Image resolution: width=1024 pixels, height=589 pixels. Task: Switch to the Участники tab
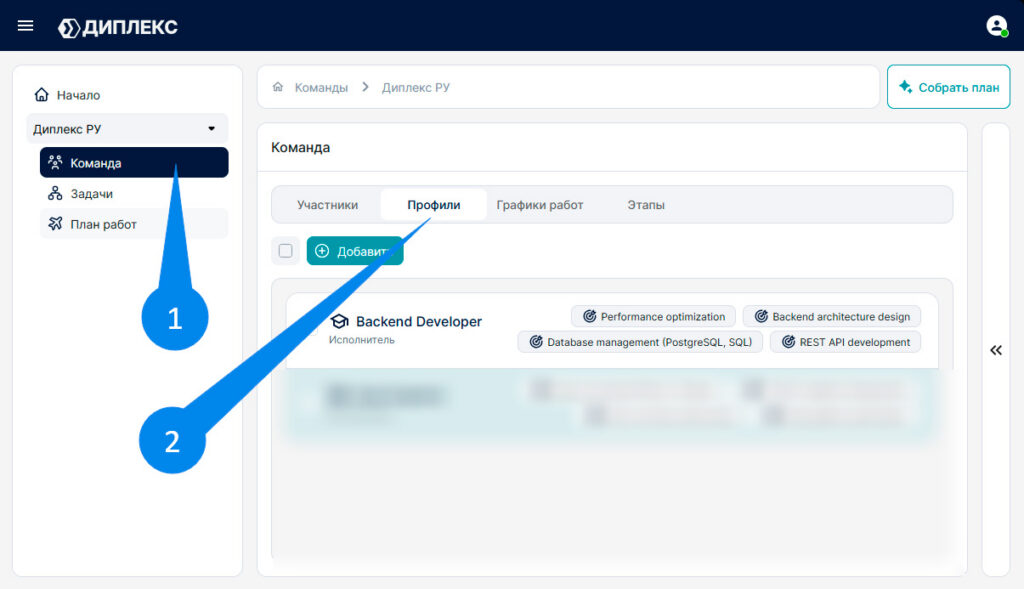click(x=327, y=205)
